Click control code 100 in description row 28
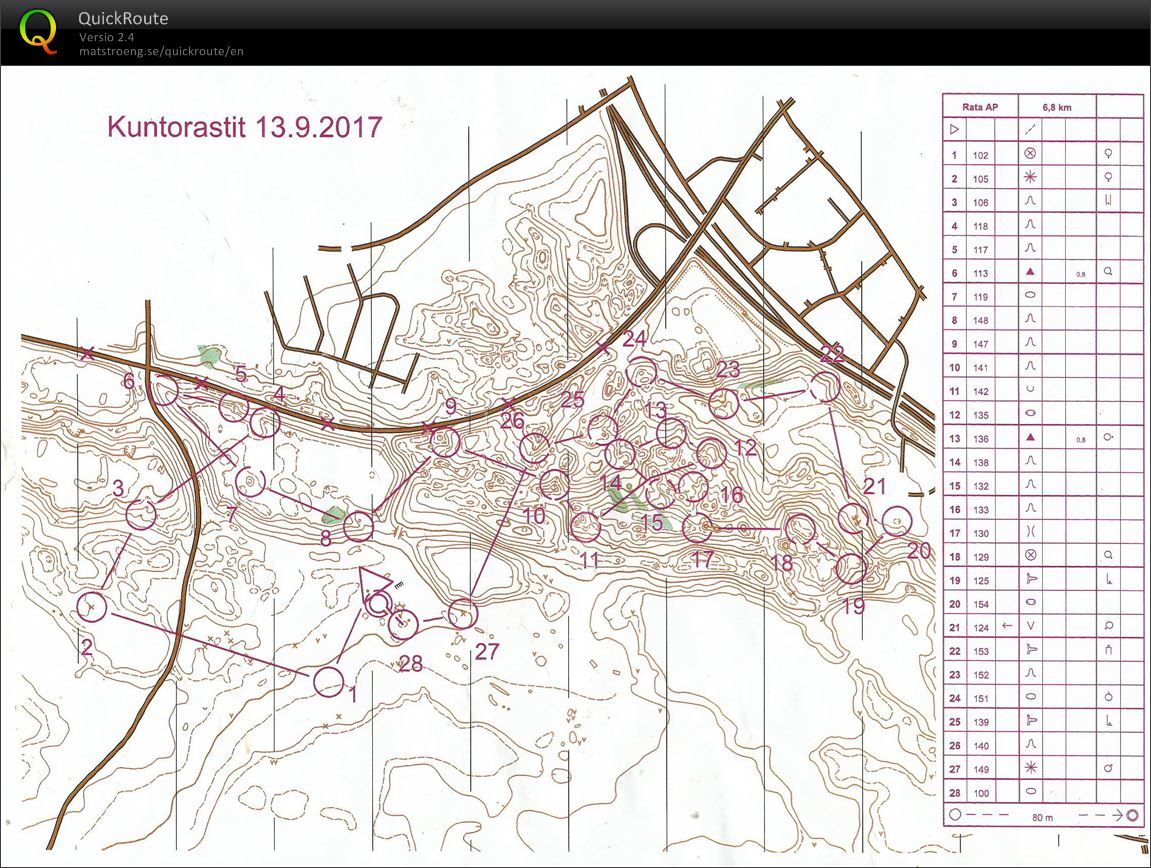1151x868 pixels. click(980, 792)
